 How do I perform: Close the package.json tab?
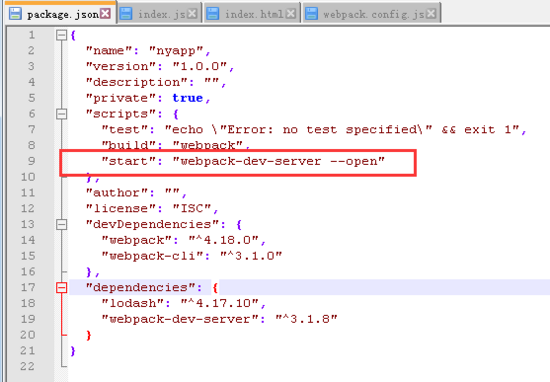pyautogui.click(x=105, y=14)
